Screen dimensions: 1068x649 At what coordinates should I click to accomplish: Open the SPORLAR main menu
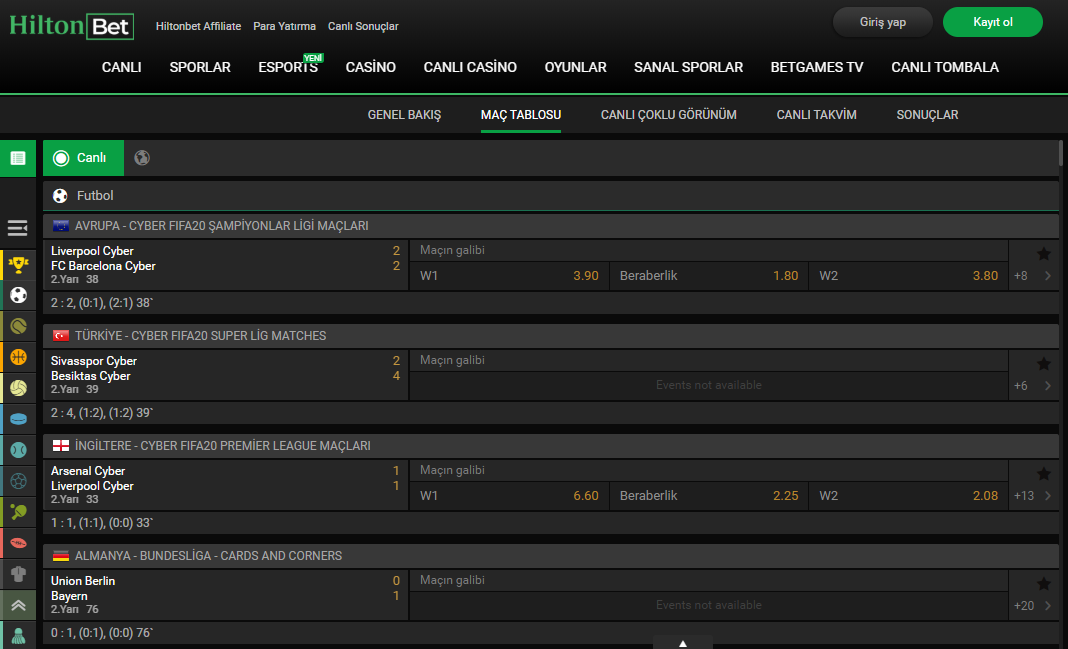point(200,67)
